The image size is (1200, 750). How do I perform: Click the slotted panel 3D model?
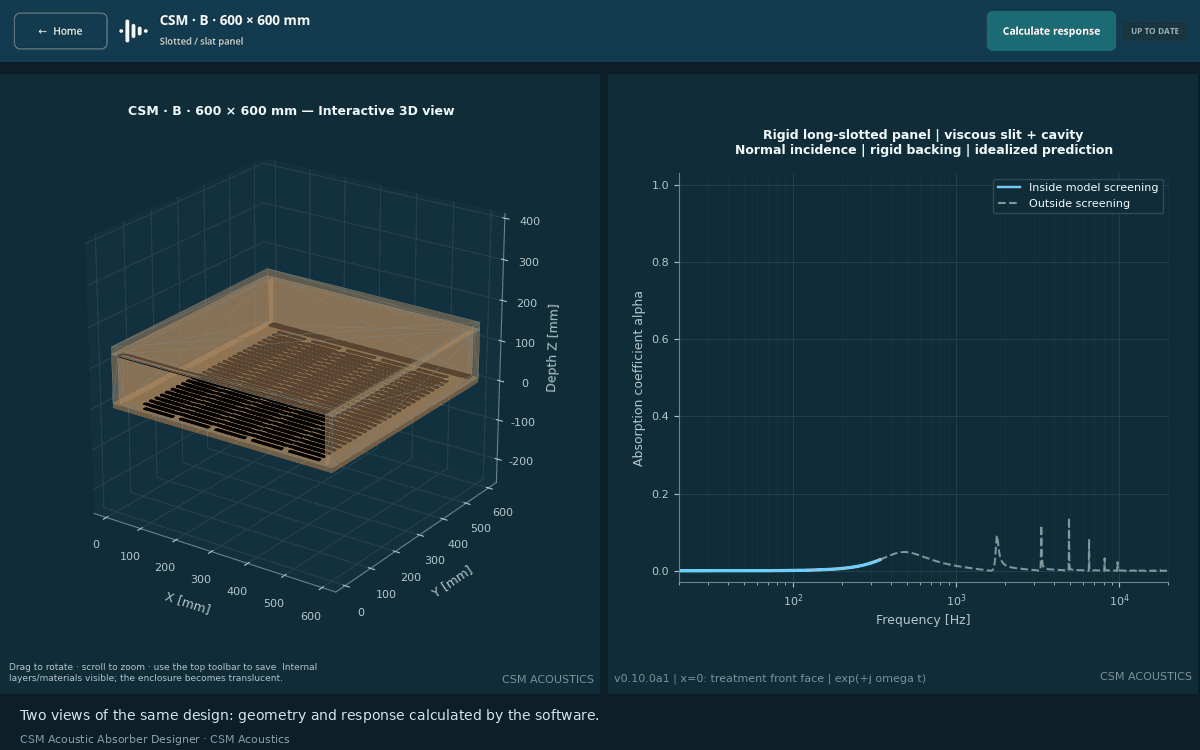295,370
